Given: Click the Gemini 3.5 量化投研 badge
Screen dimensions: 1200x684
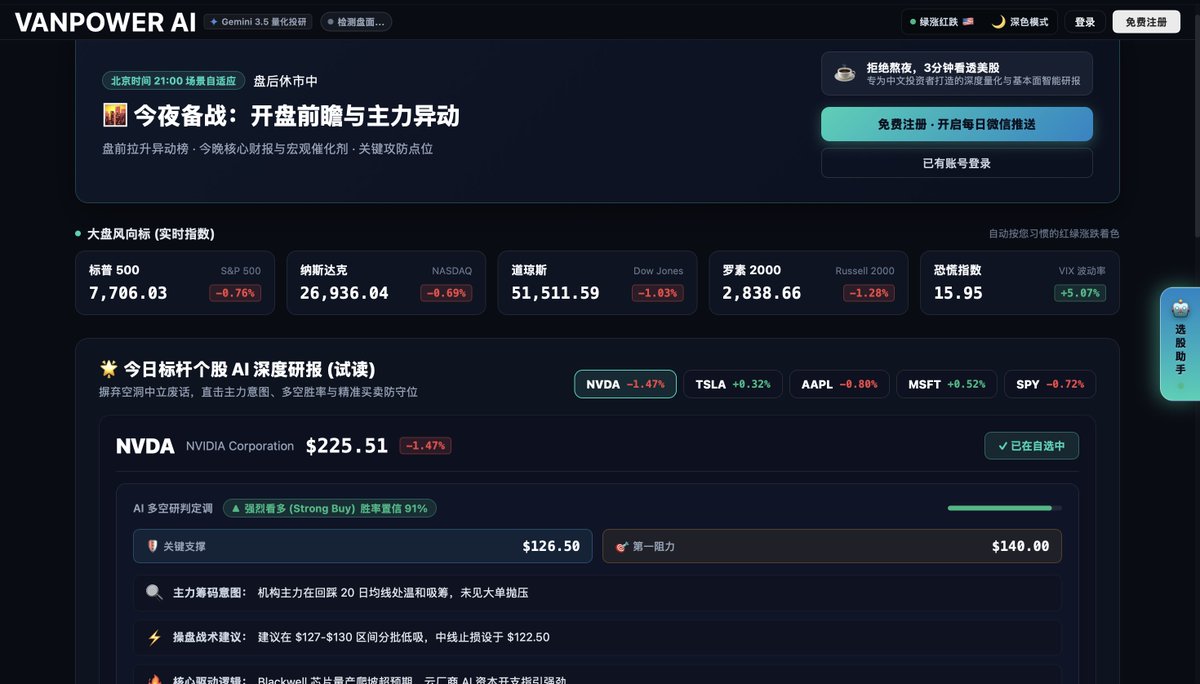Looking at the screenshot, I should (x=259, y=22).
